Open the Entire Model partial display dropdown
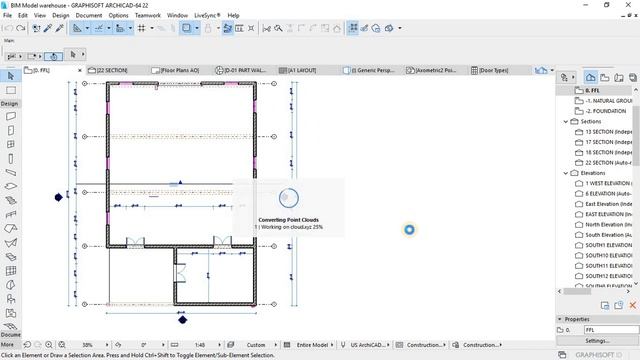The height and width of the screenshot is (360, 640). point(332,345)
